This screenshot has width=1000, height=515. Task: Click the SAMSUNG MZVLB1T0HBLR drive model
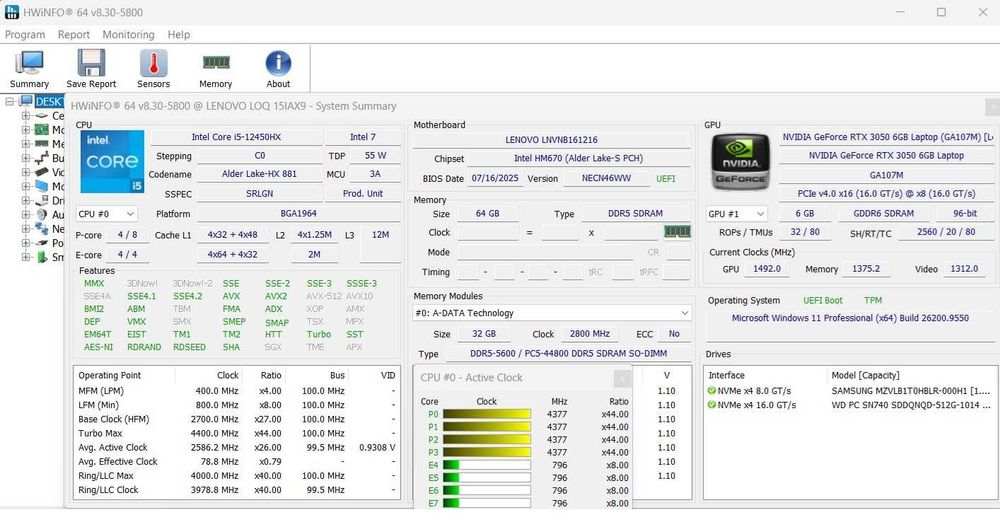911,391
